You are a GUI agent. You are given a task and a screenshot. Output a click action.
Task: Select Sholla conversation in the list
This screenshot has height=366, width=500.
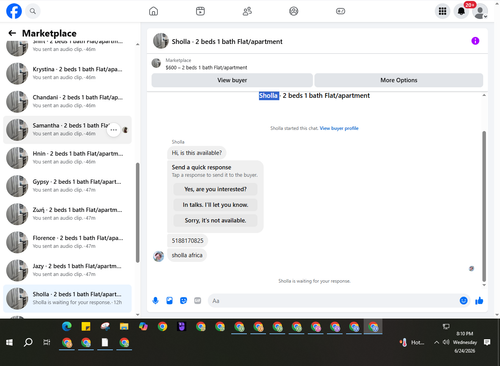pos(67,298)
